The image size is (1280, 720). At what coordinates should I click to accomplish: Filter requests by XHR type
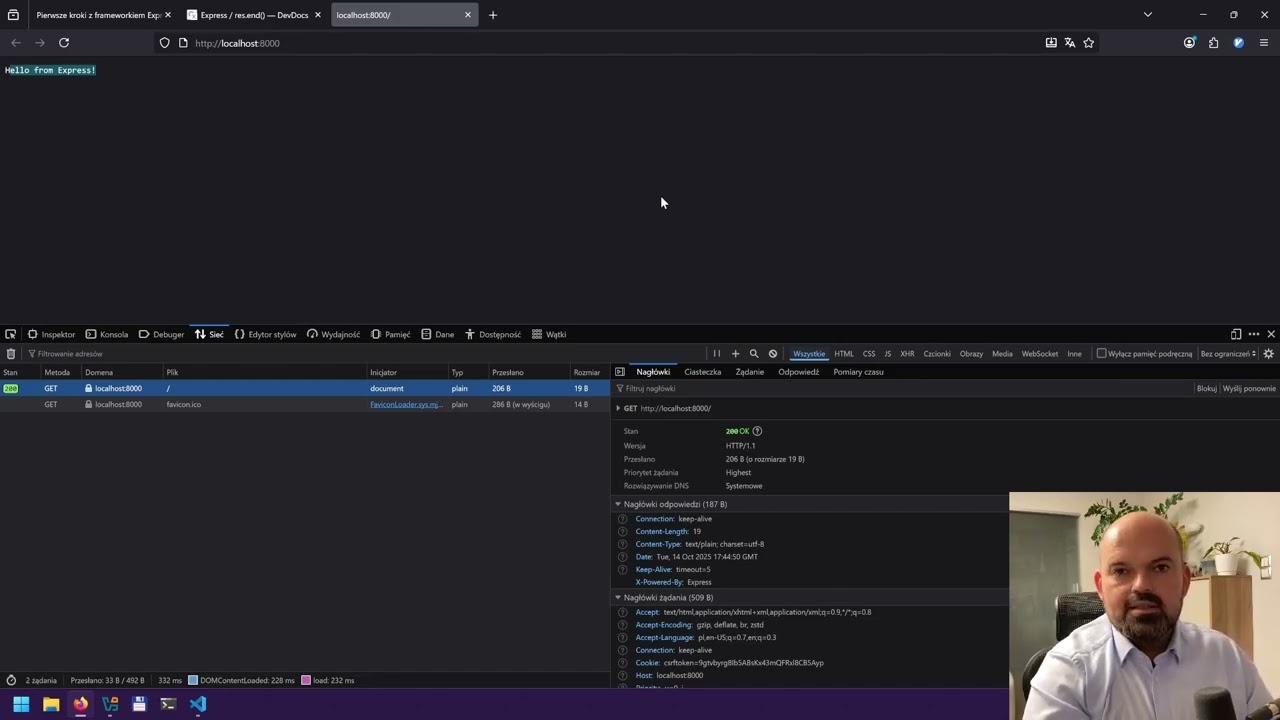(907, 354)
